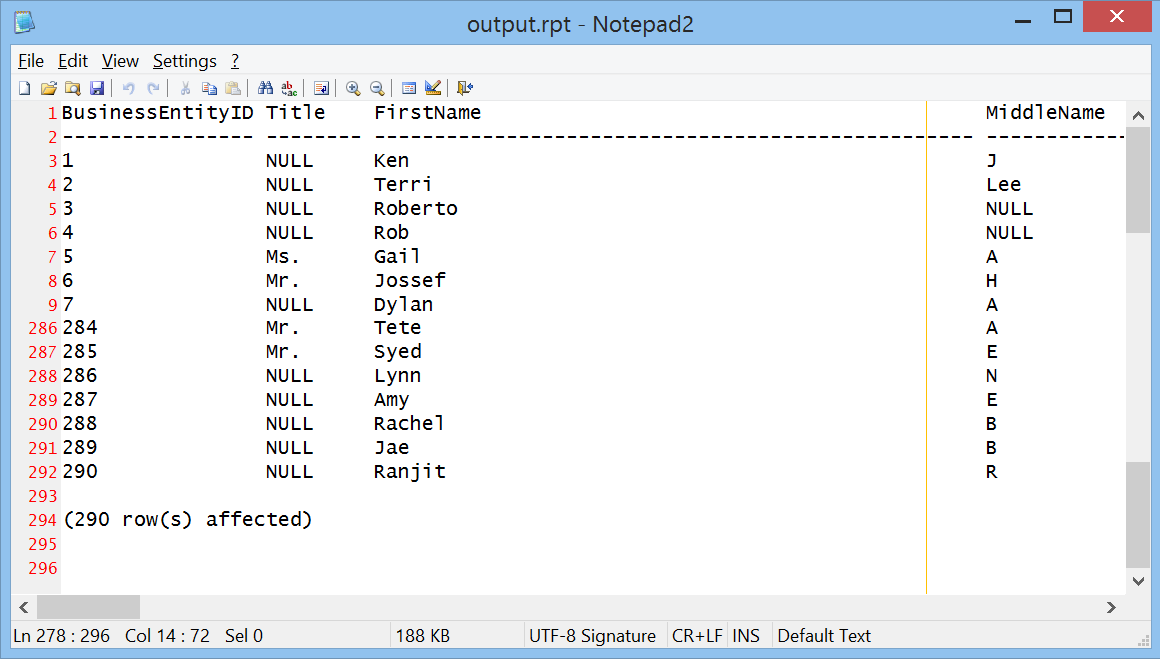Viewport: 1160px width, 659px height.
Task: Open the syntax scheme selection icon
Action: tap(409, 88)
